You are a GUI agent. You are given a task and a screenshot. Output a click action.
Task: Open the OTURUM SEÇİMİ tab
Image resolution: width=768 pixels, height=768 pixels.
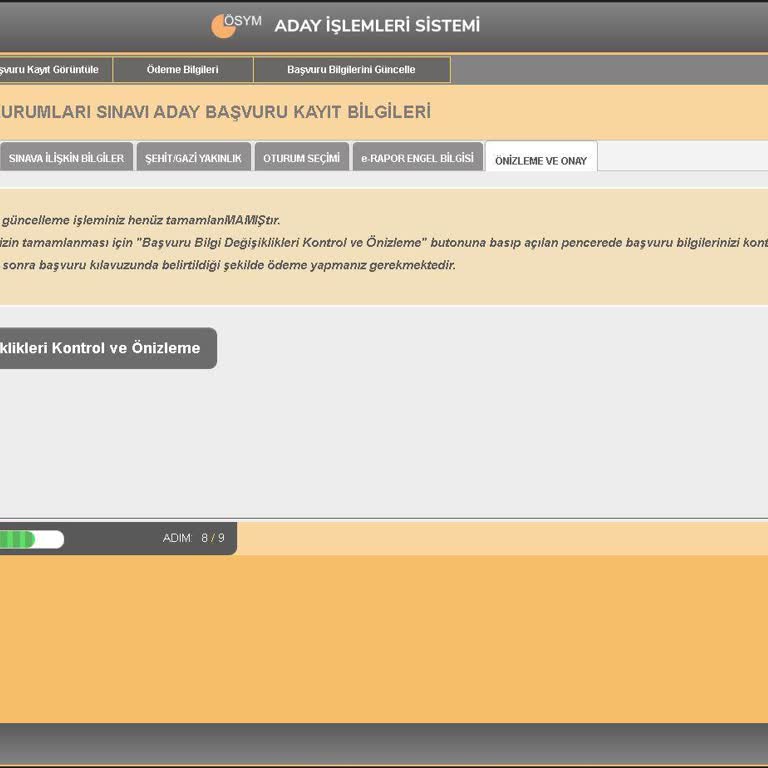[301, 158]
